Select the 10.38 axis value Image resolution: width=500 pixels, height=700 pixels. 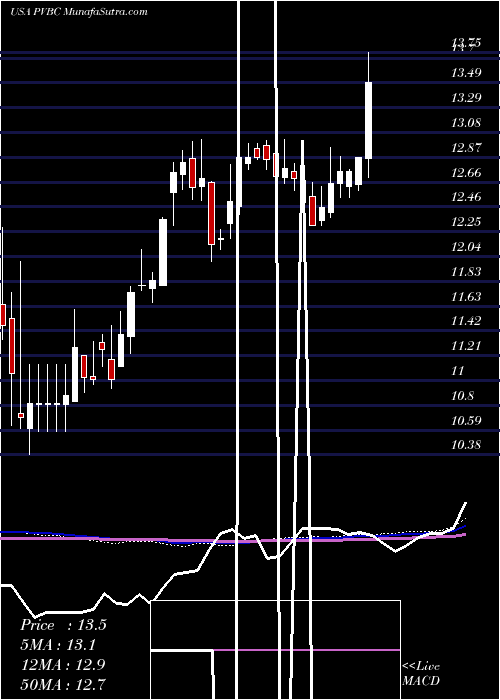tap(467, 445)
